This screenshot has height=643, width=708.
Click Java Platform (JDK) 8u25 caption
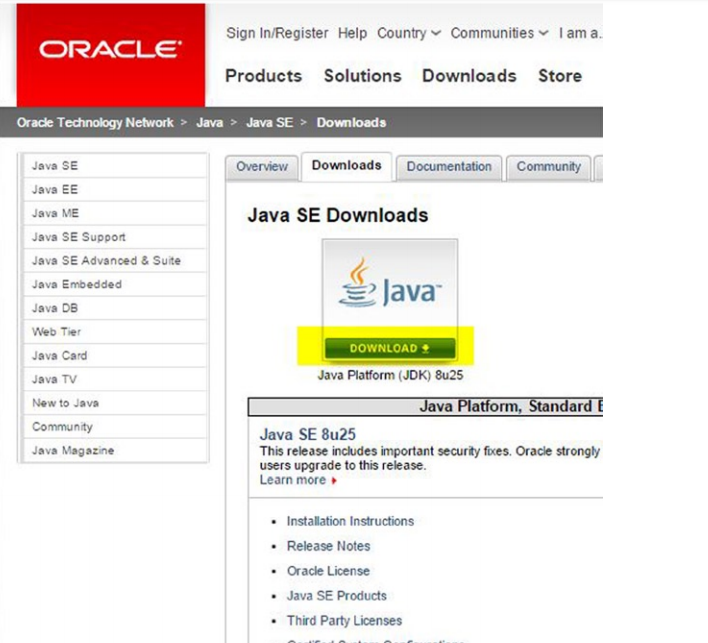[390, 375]
